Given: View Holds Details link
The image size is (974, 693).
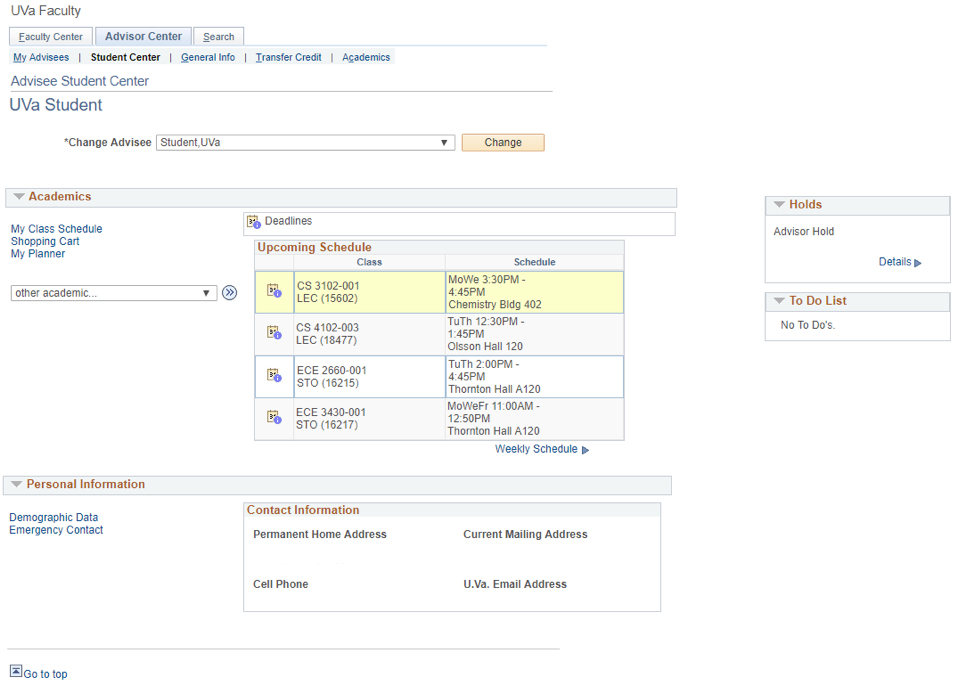Looking at the screenshot, I should coord(895,262).
